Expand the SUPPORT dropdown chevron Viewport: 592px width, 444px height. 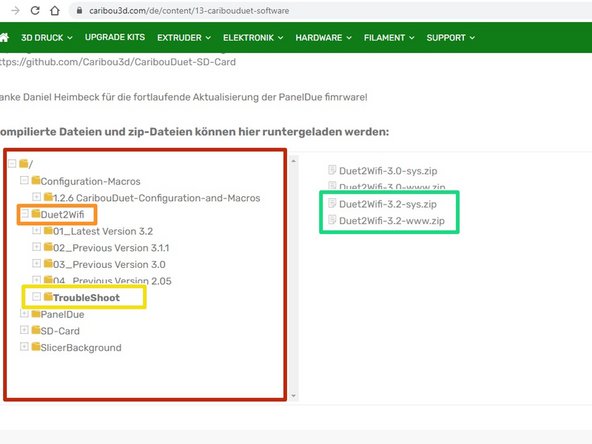click(472, 38)
